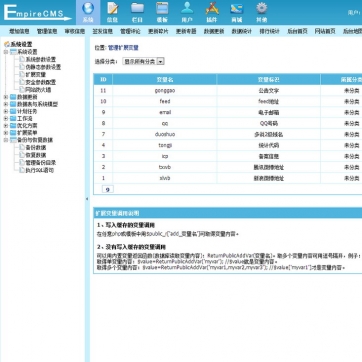Image resolution: width=362 pixels, height=362 pixels.
Task: Click folder icon beside 扩展菜单
Action: point(13,133)
